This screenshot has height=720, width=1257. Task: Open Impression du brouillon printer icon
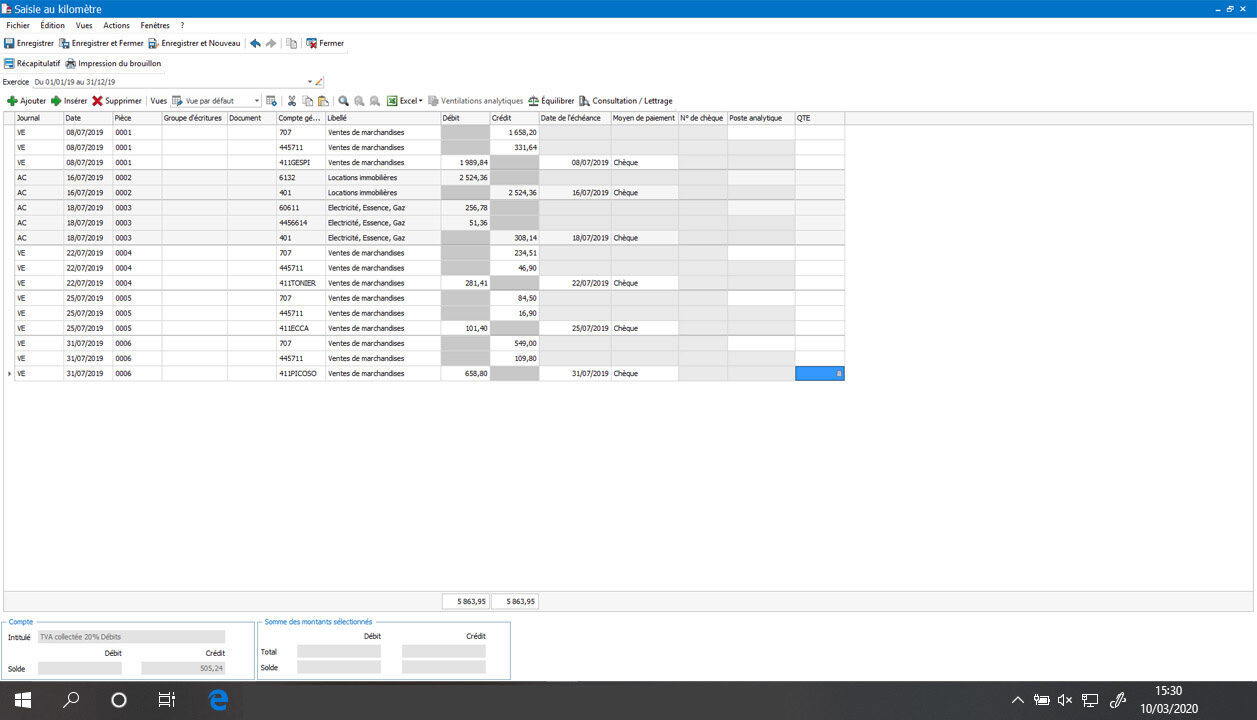click(71, 63)
